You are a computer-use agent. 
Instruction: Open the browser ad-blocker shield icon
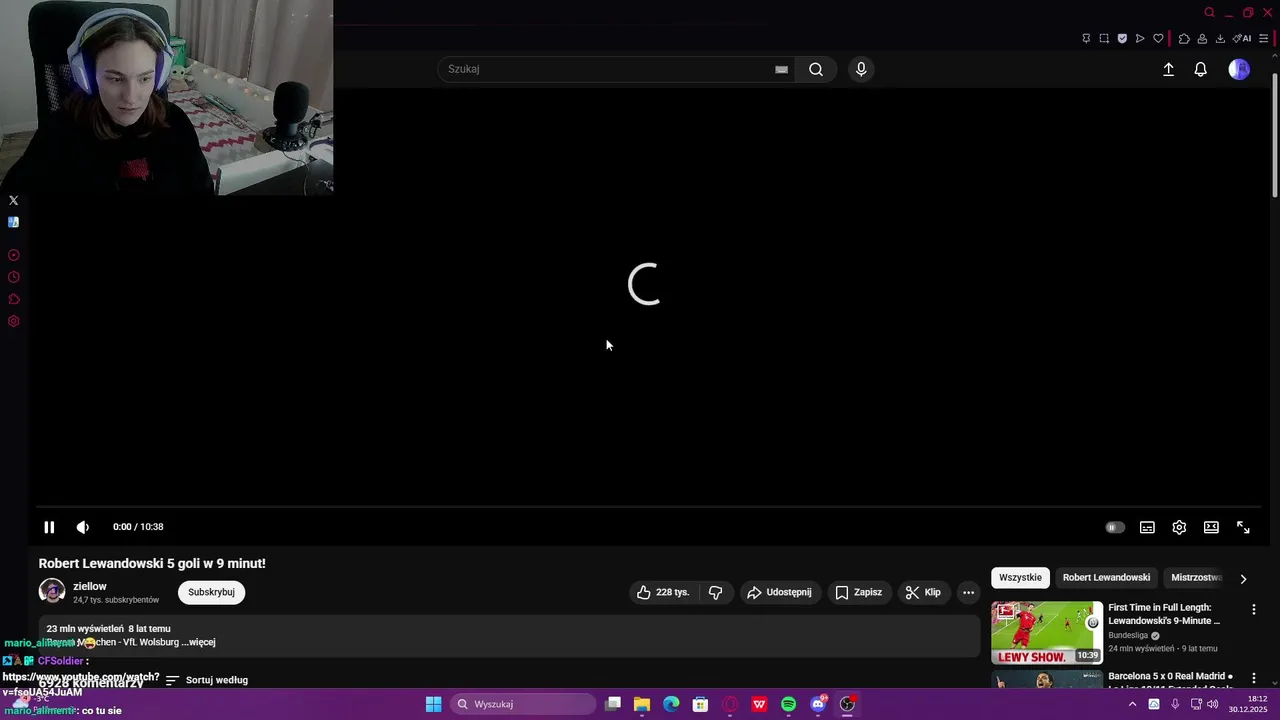(1122, 39)
